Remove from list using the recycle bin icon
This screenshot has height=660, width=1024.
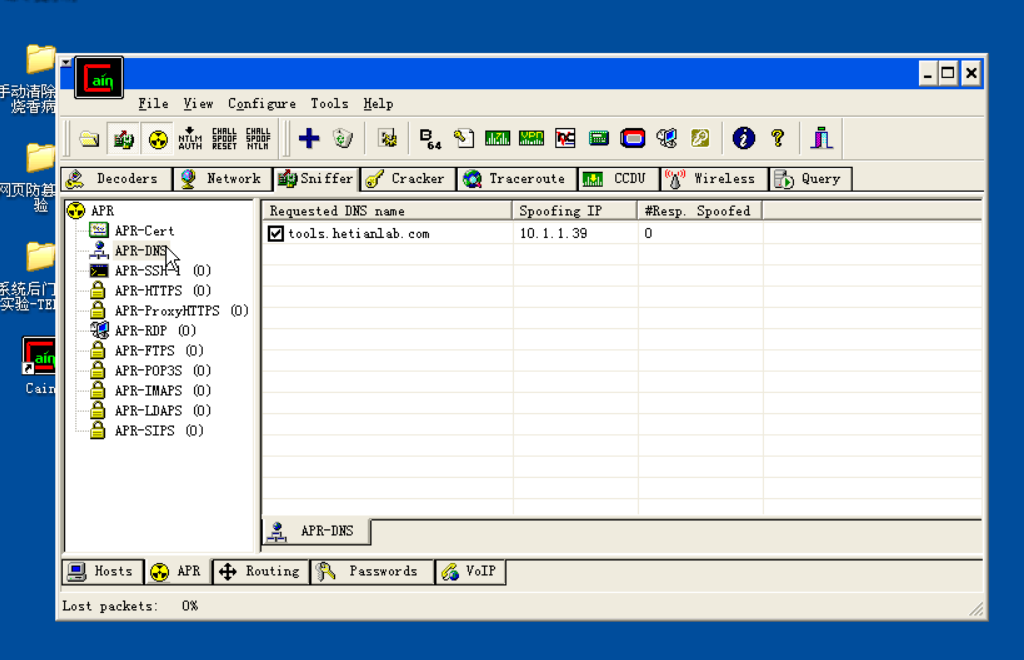pos(342,138)
